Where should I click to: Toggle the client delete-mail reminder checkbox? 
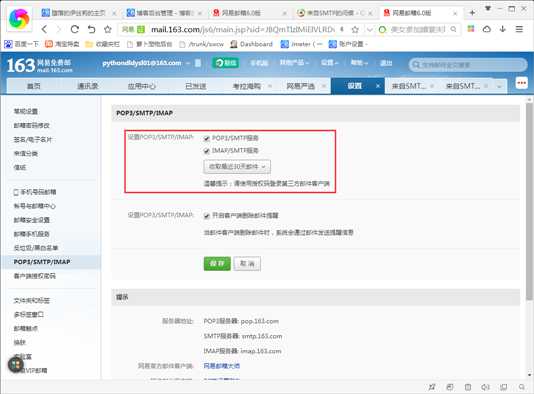pyautogui.click(x=206, y=216)
